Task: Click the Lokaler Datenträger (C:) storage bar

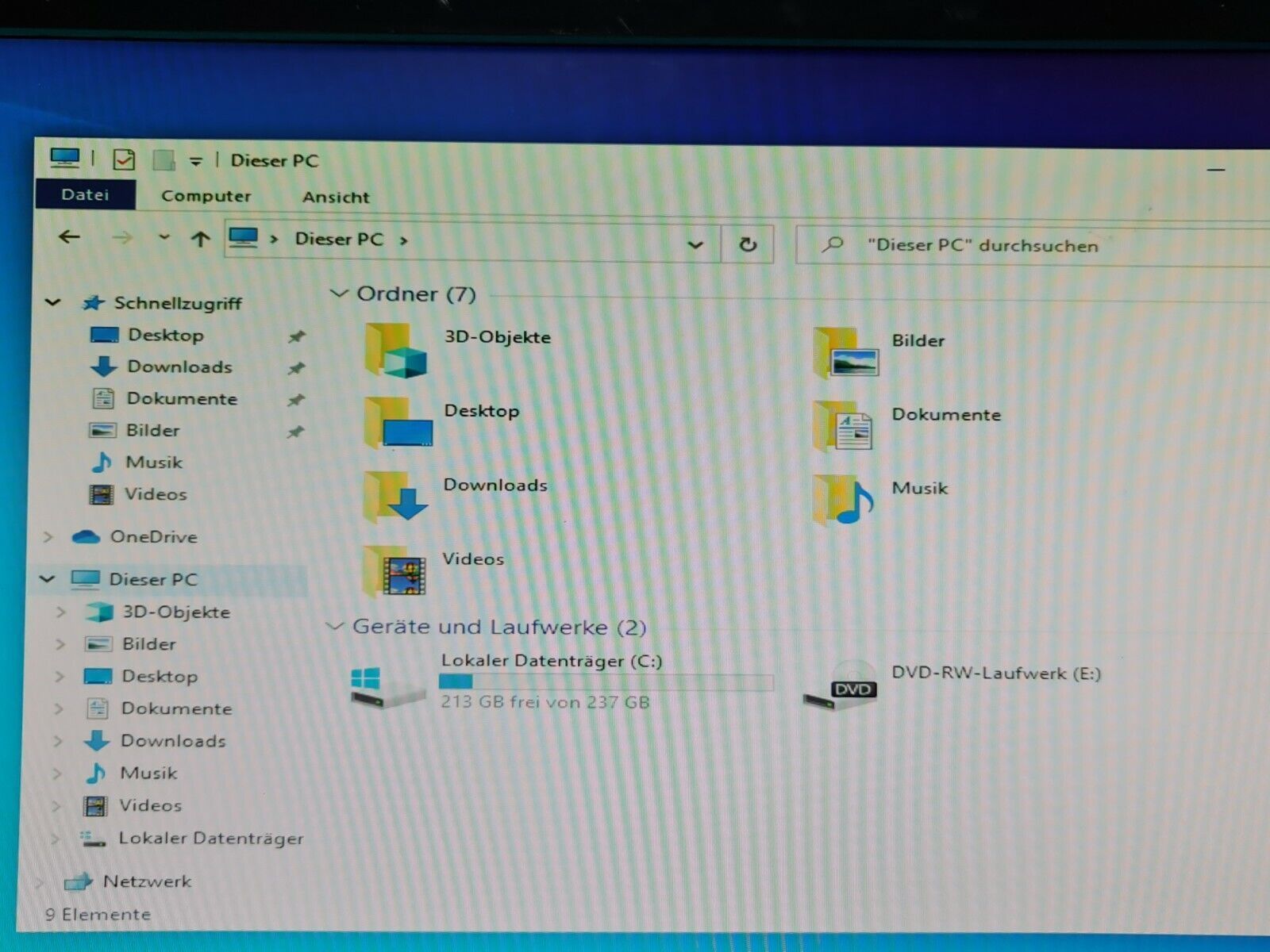Action: (606, 682)
